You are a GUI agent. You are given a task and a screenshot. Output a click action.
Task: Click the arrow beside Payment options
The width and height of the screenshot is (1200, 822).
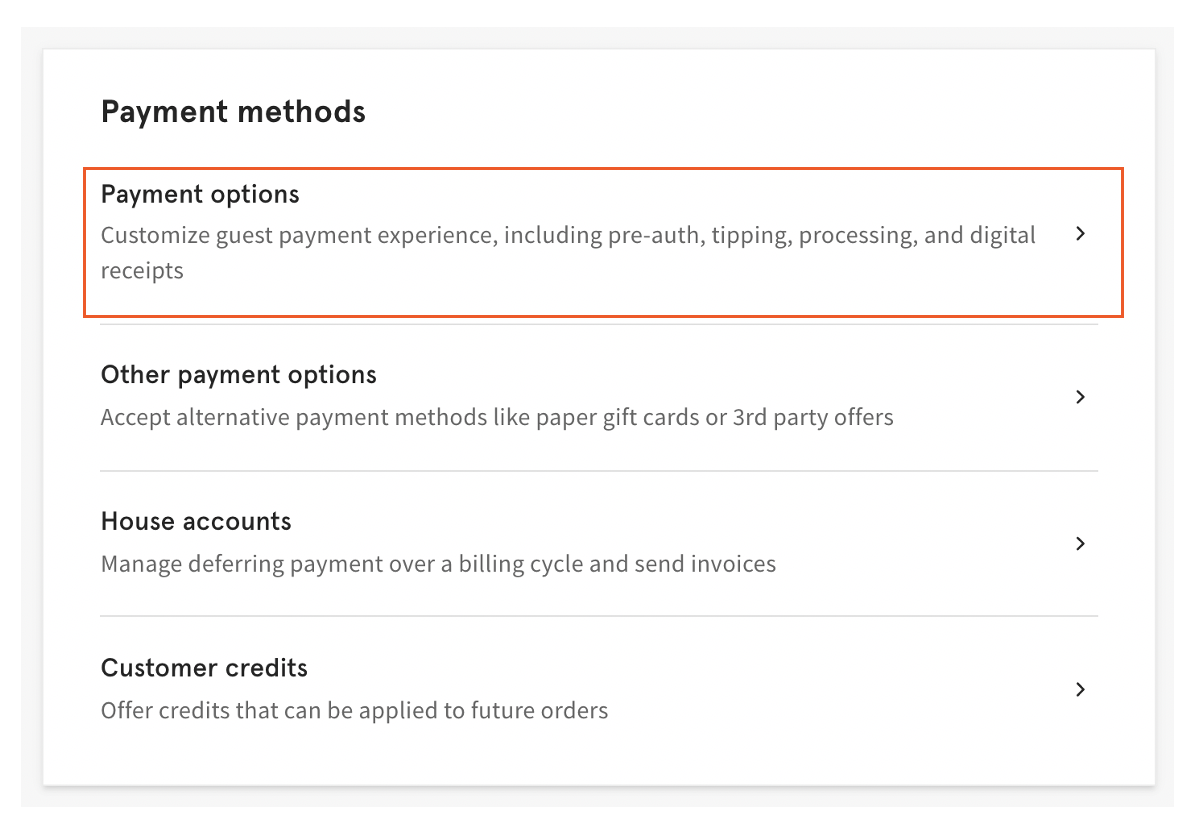(x=1080, y=232)
